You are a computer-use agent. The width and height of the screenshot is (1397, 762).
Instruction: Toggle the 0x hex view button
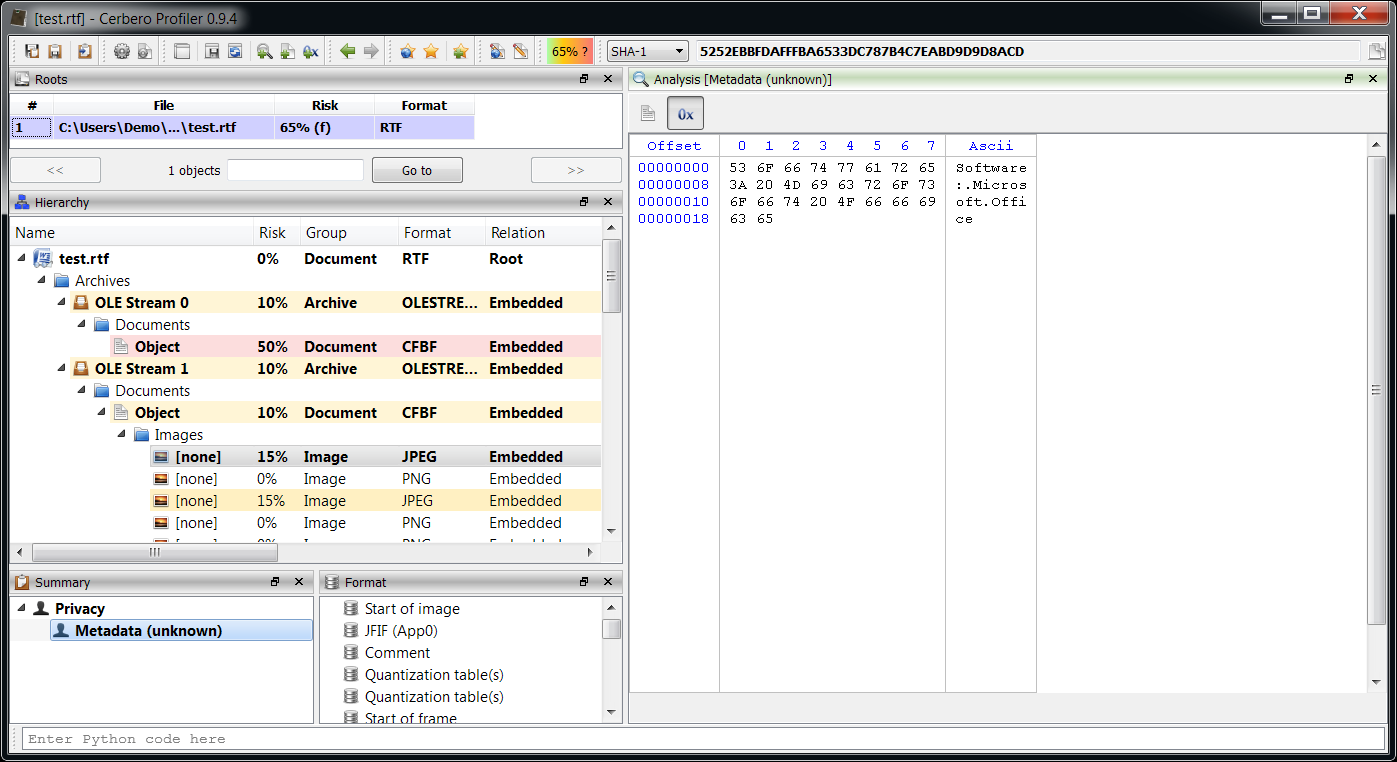coord(686,114)
